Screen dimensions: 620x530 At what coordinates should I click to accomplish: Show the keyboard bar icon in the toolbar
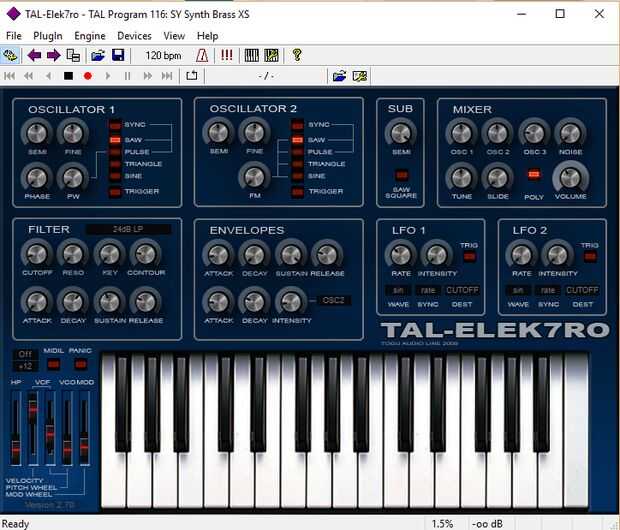coord(251,55)
